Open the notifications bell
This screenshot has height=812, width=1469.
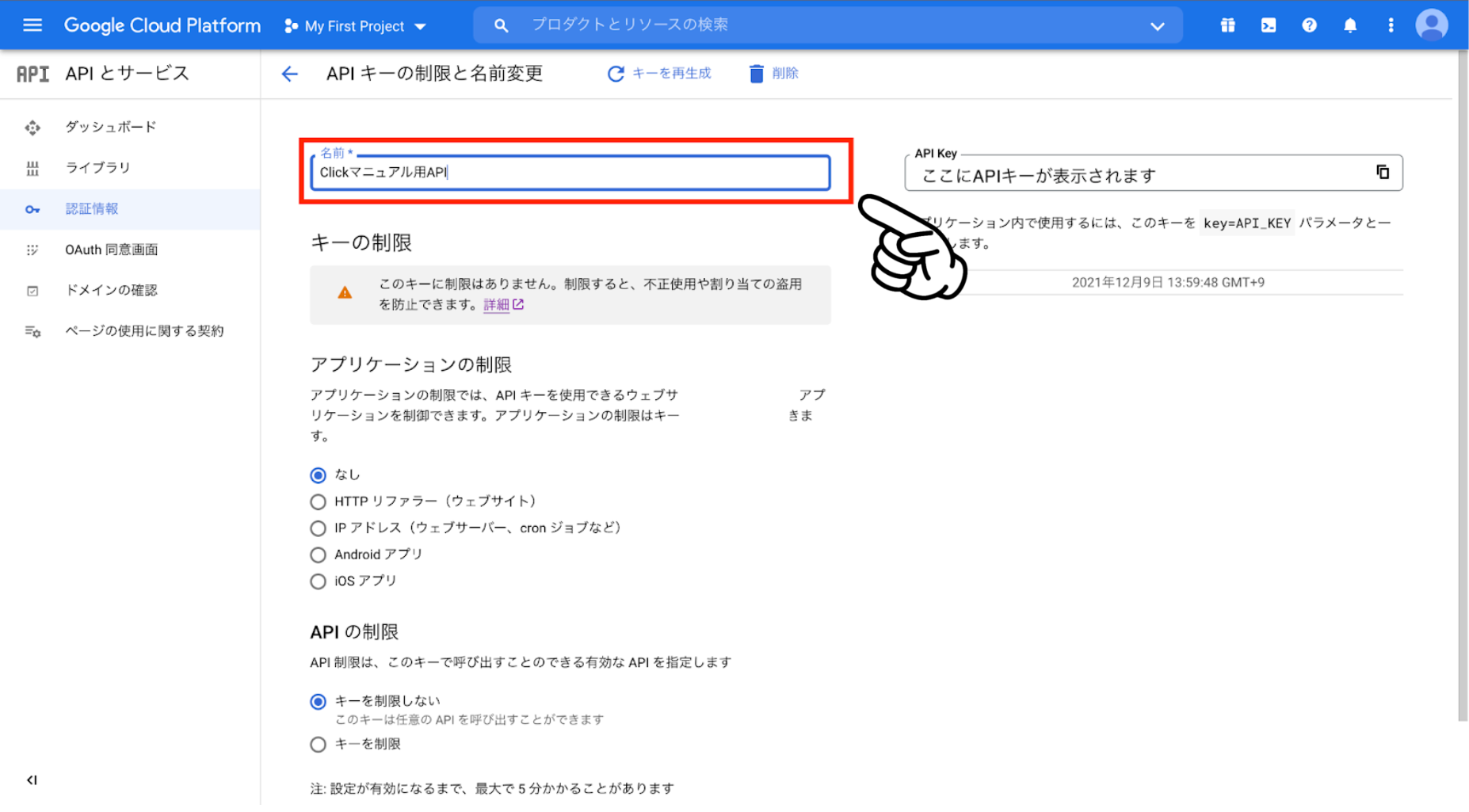[1350, 25]
